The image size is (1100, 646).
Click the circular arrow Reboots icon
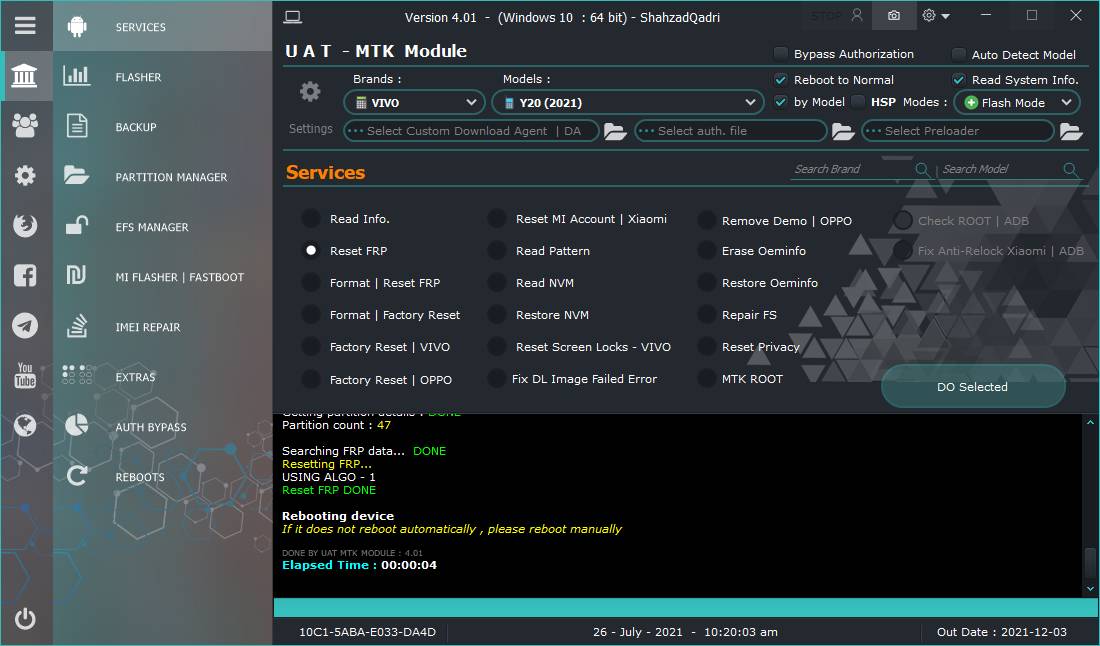click(x=76, y=476)
